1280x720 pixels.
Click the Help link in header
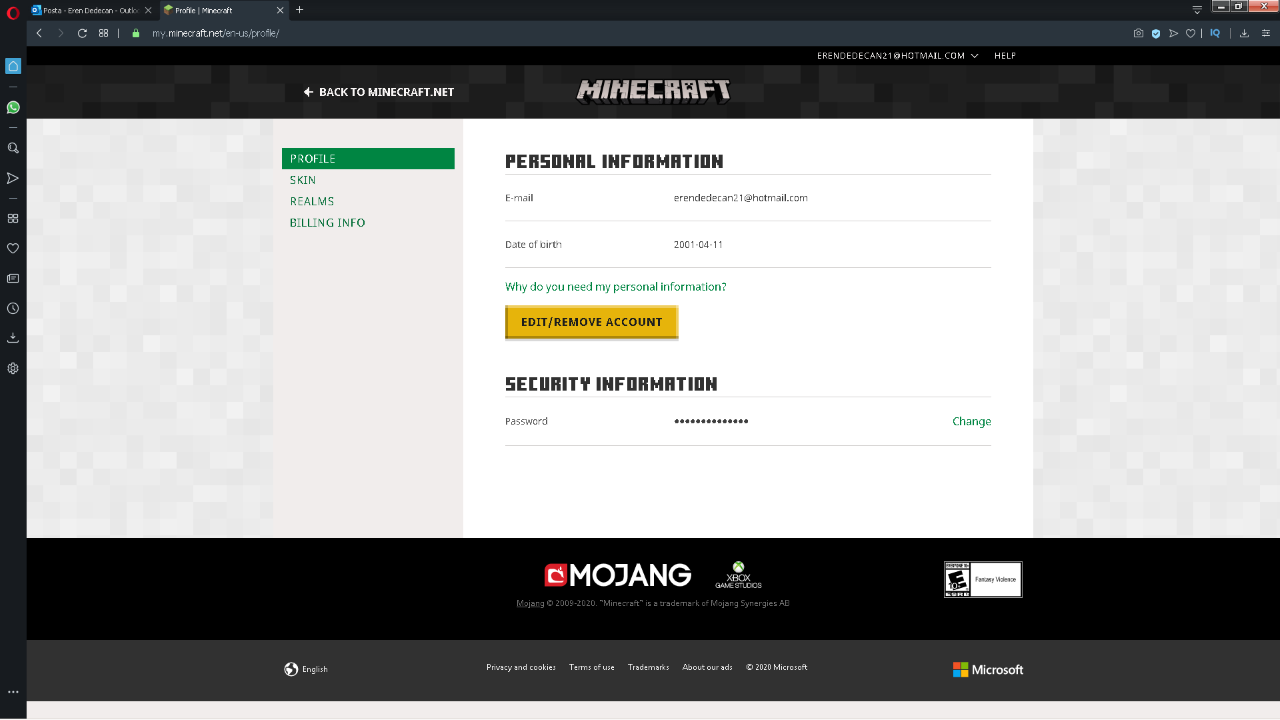[x=1005, y=56]
